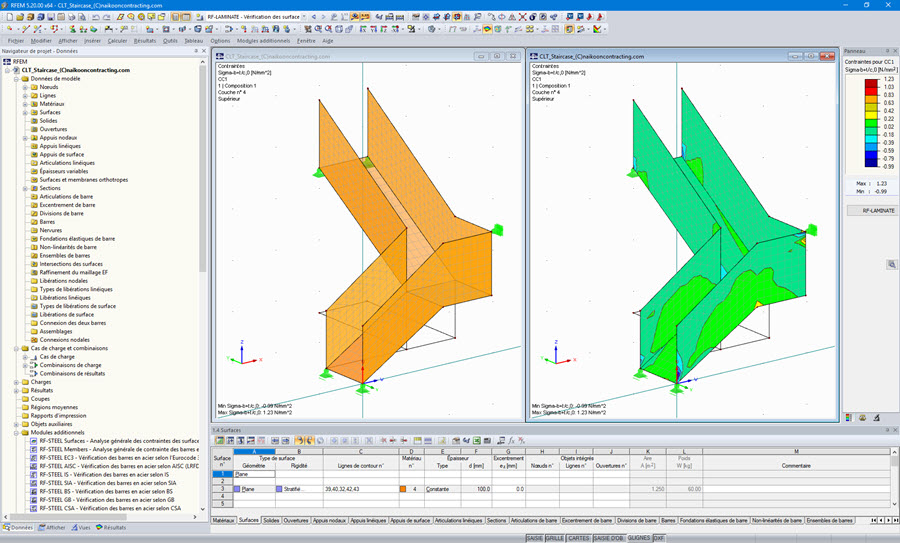Open the Fichier menu
Image resolution: width=900 pixels, height=543 pixels.
pos(15,41)
